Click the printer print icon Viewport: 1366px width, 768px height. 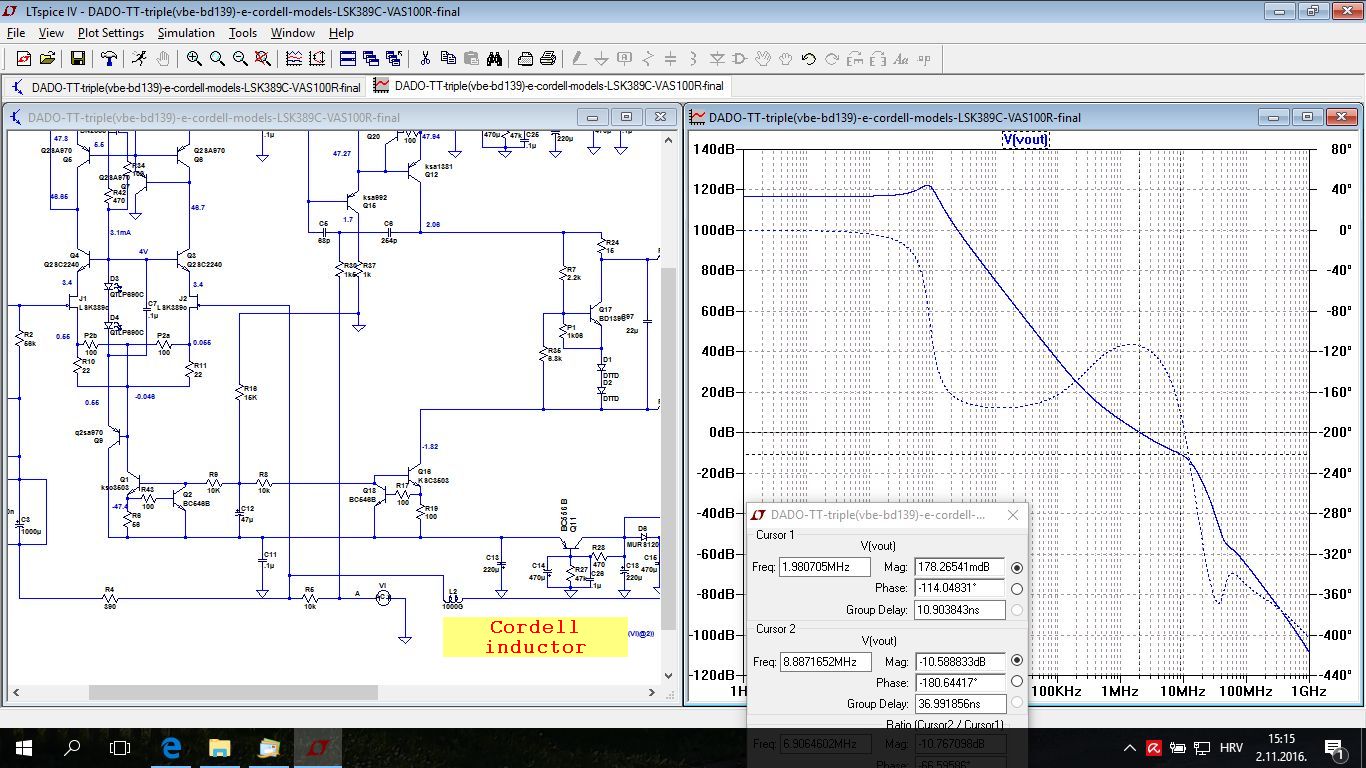548,59
